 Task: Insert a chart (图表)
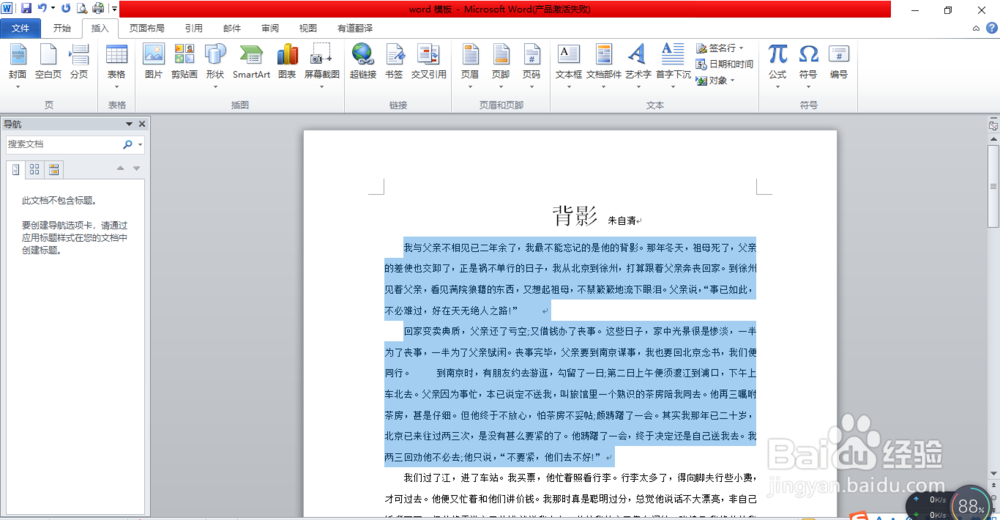click(x=288, y=63)
